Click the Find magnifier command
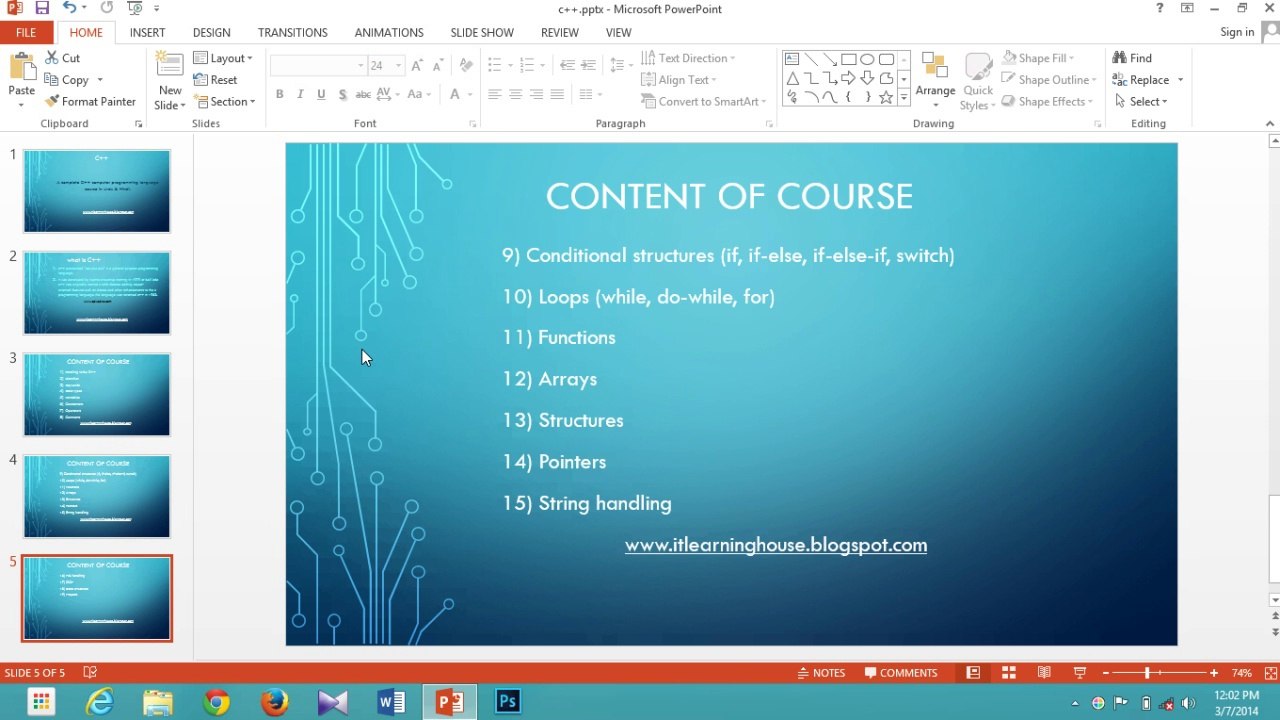The image size is (1280, 720). [x=1132, y=58]
